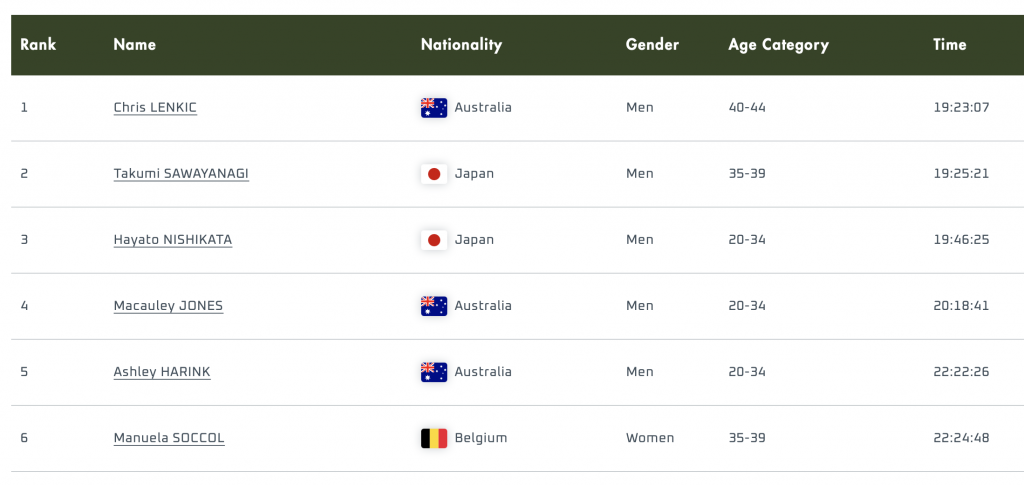Click the Belgium flag beside Manuela SOCCOL
The width and height of the screenshot is (1024, 485).
point(434,438)
